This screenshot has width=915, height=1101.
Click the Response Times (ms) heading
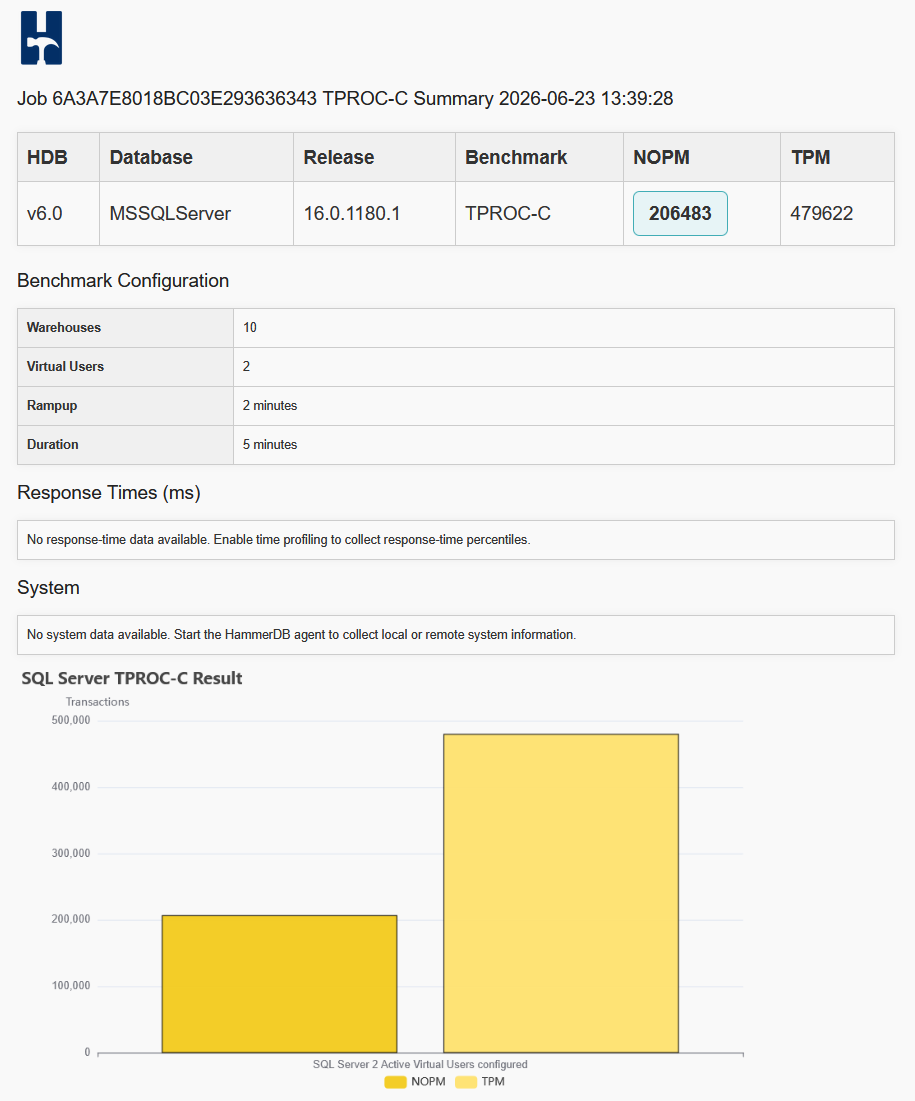[109, 493]
